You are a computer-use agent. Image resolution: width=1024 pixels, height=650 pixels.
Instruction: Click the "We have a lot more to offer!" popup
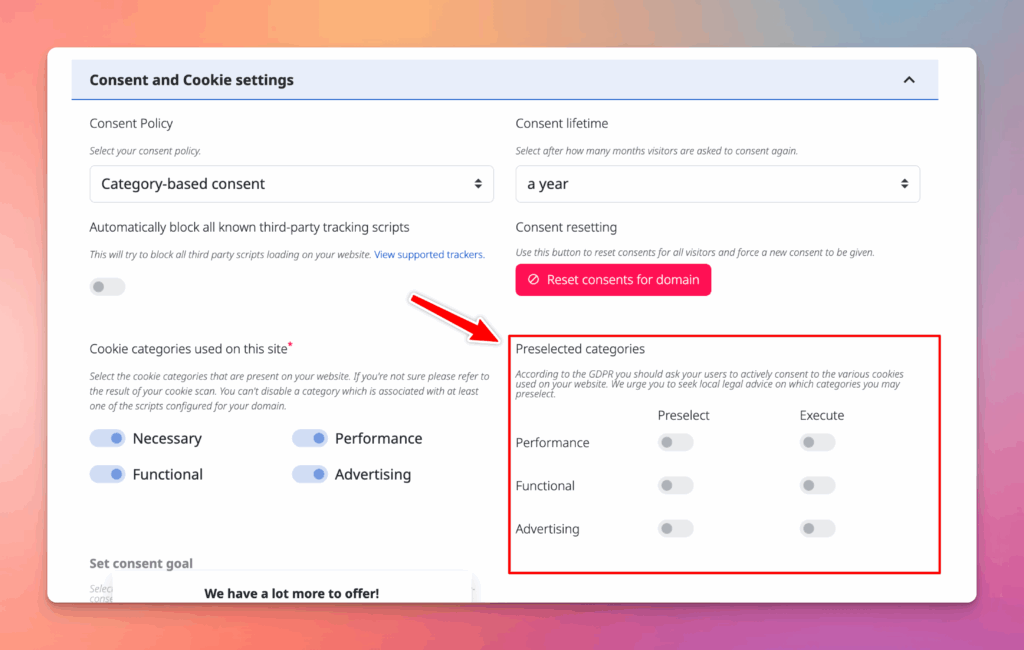(291, 593)
